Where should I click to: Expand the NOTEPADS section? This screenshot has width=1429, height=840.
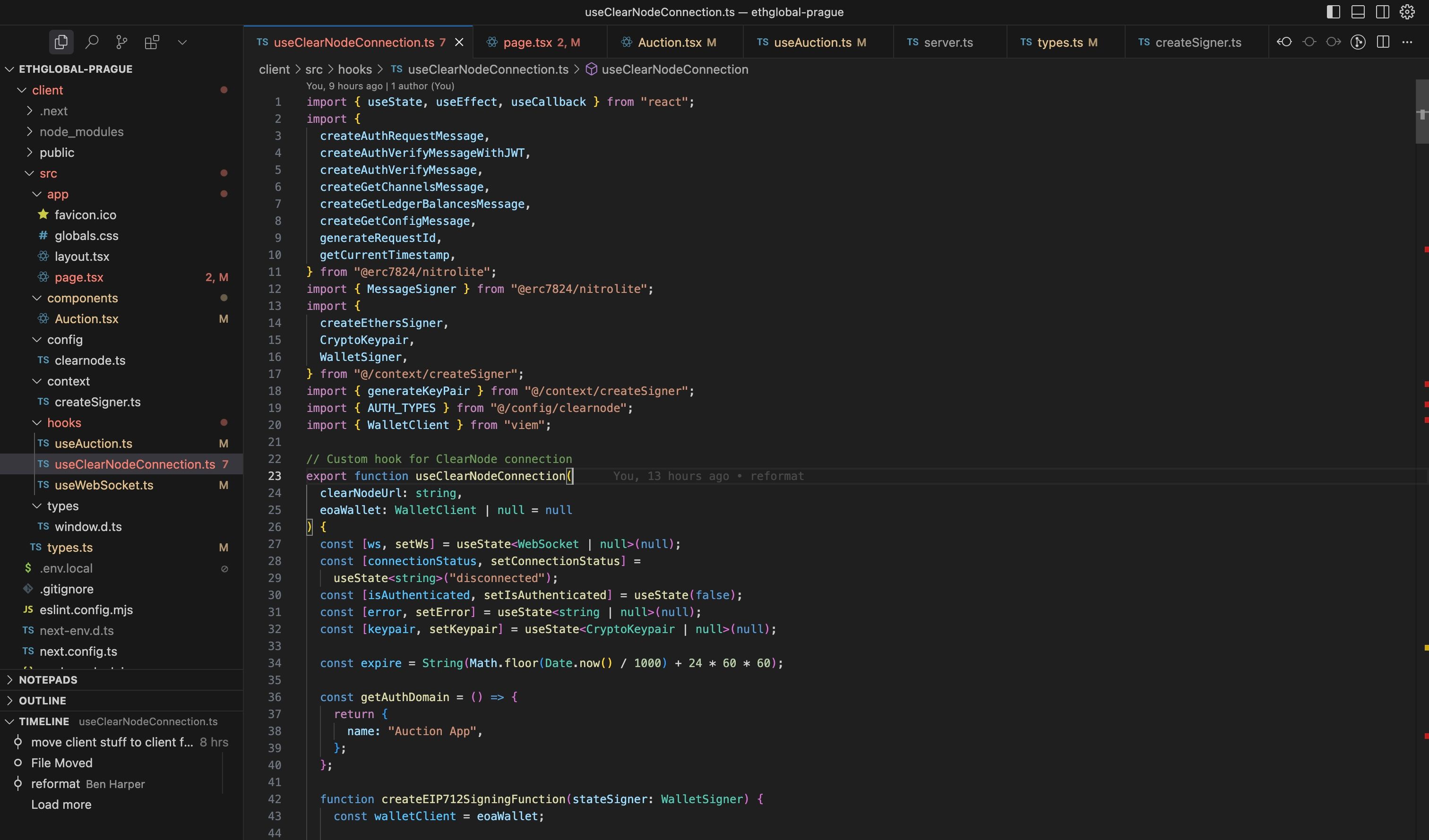pyautogui.click(x=121, y=679)
